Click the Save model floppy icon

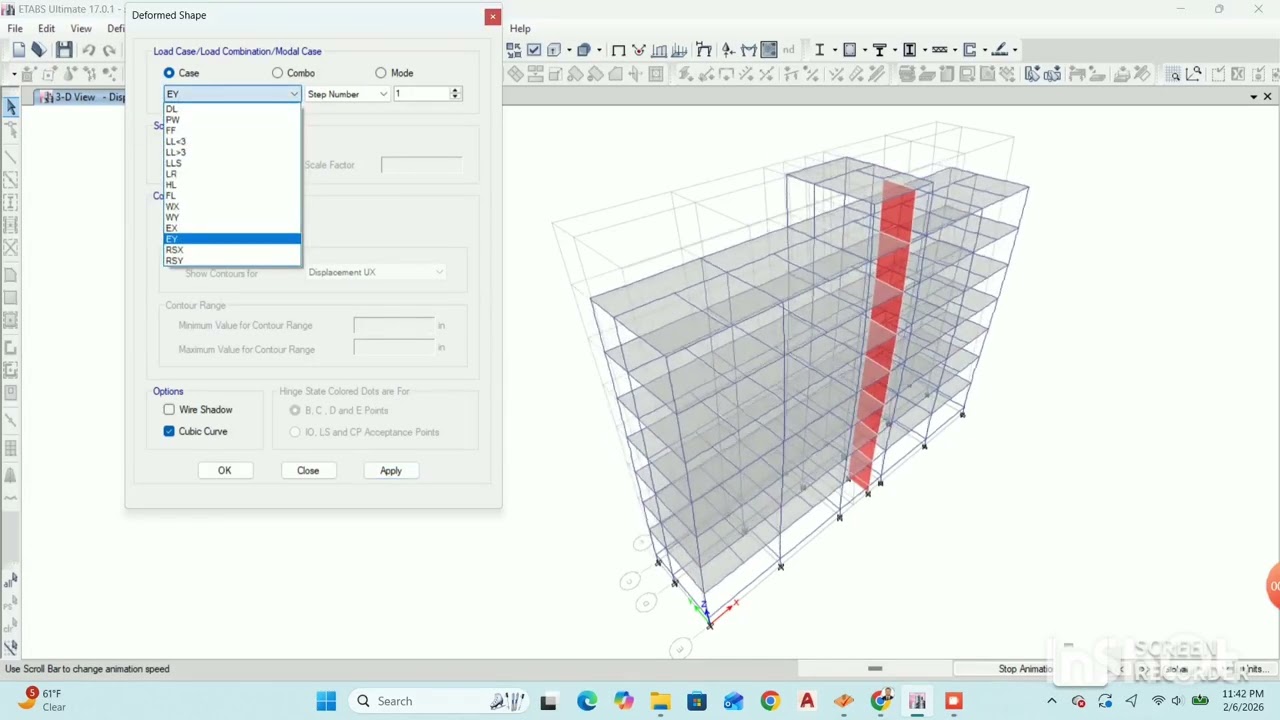pyautogui.click(x=64, y=50)
